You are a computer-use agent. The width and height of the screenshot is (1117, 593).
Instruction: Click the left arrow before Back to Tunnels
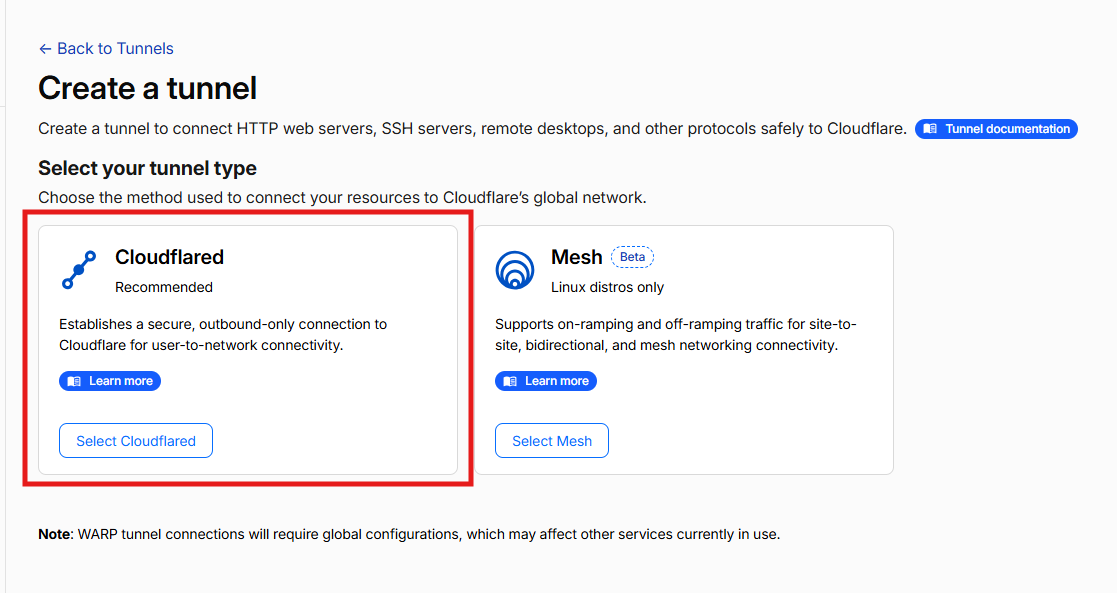pos(45,49)
